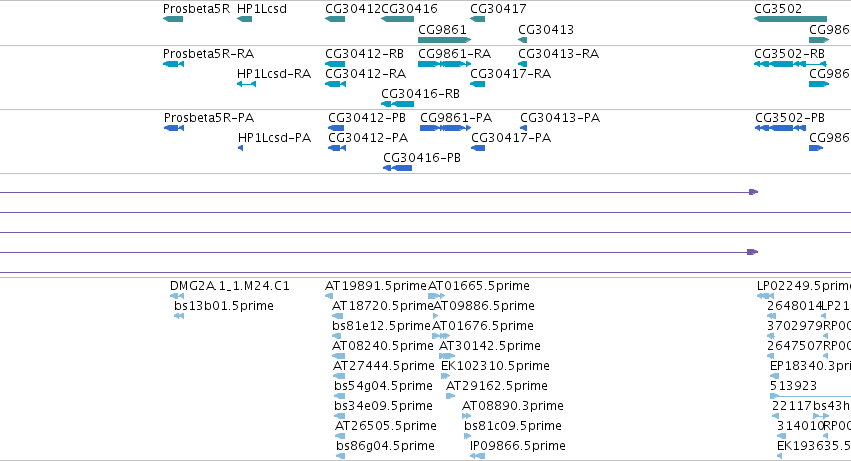851x461 pixels.
Task: Click the Prosbeta5R gene label
Action: pos(196,9)
